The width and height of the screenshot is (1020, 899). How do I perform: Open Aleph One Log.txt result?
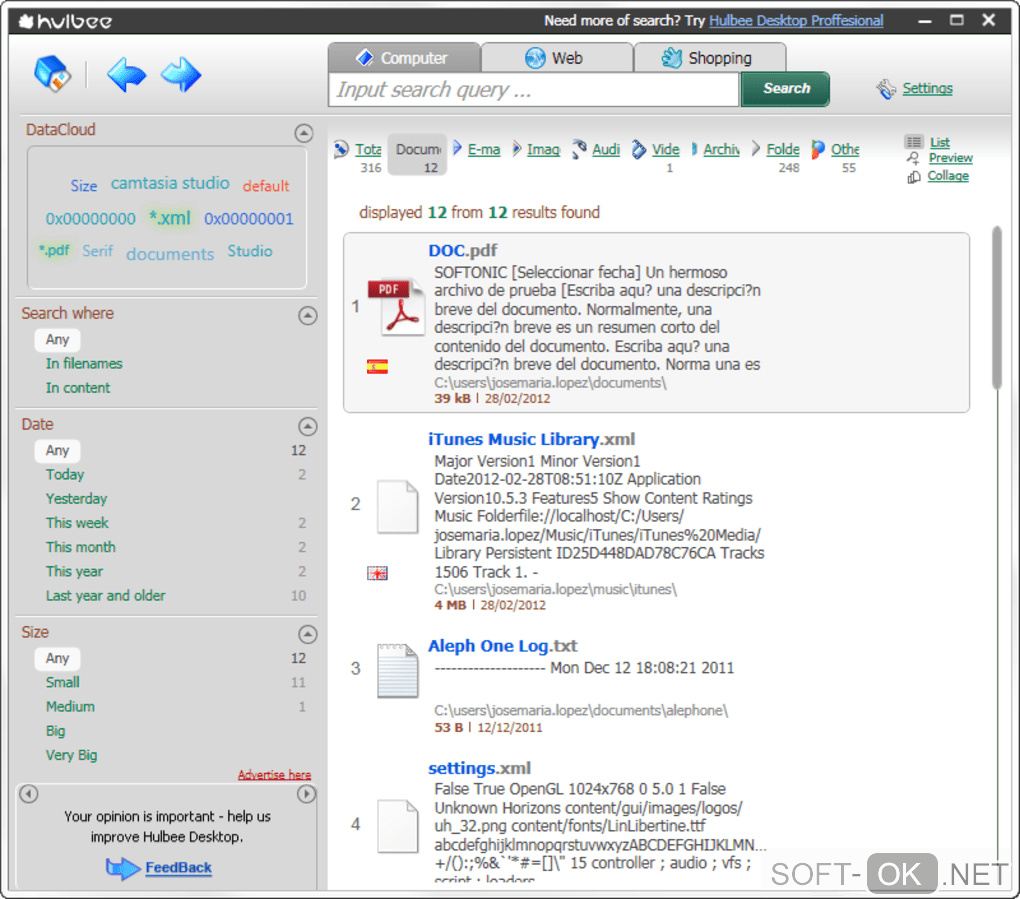pos(502,646)
